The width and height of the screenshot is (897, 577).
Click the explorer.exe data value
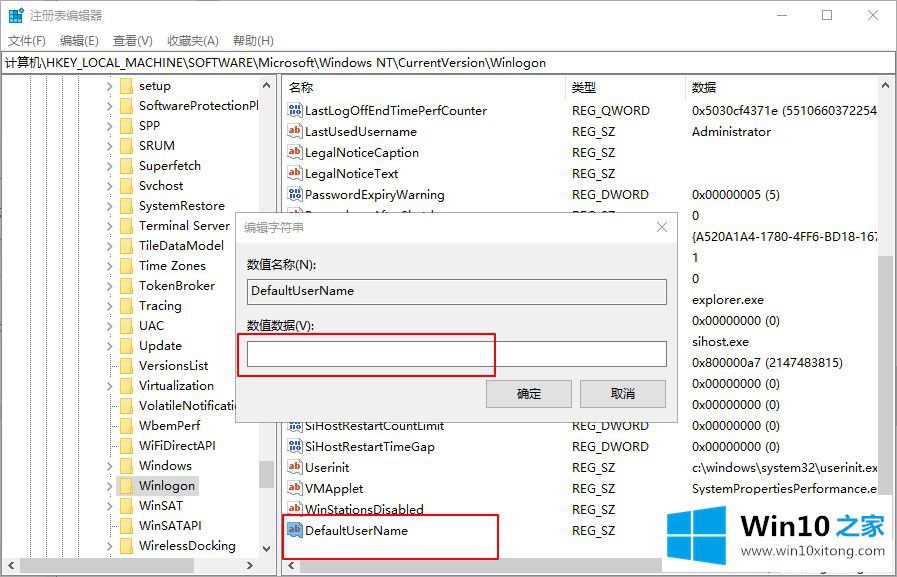tap(728, 300)
